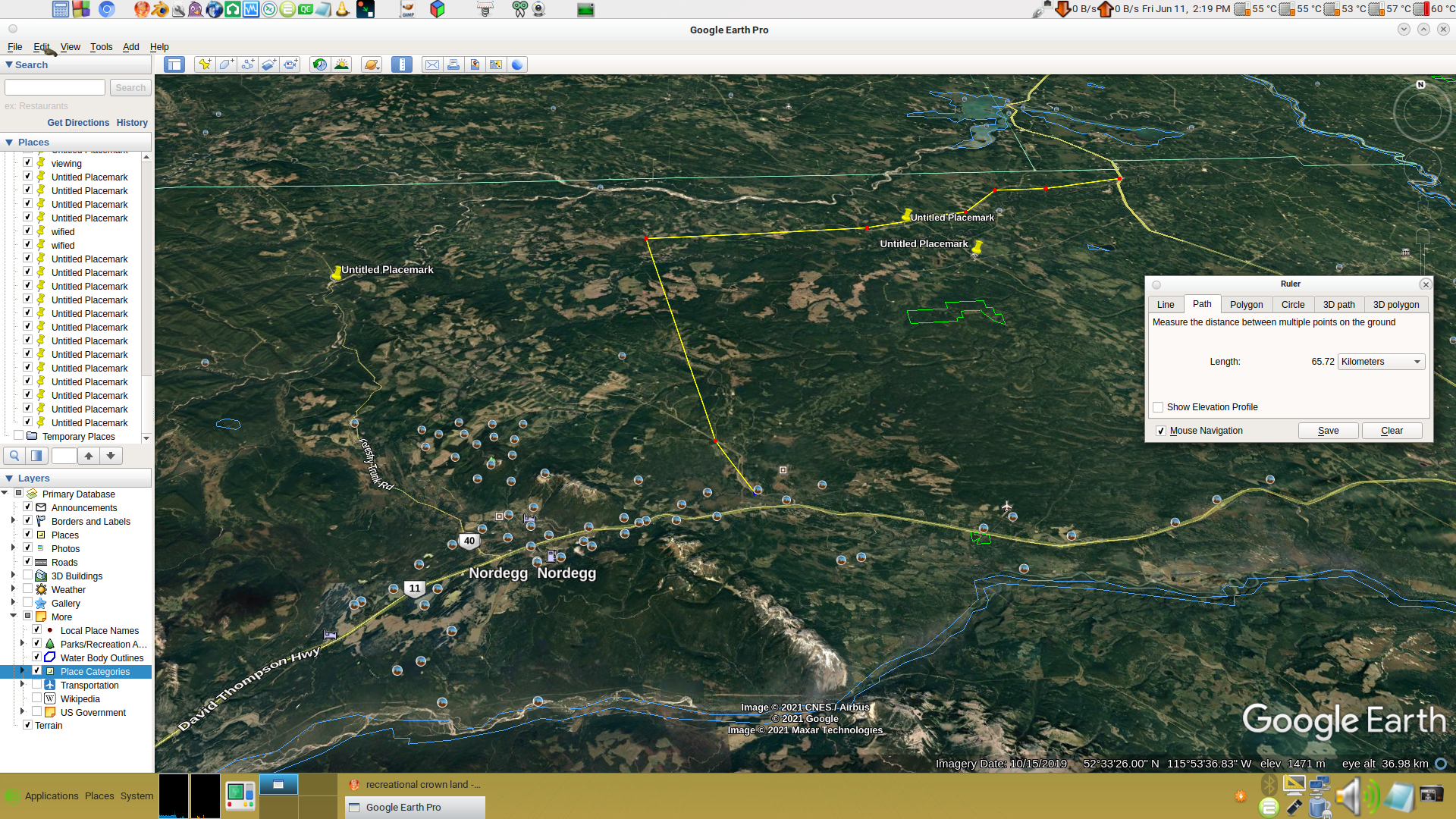
Task: Open the Kilometers unit dropdown
Action: [1381, 362]
